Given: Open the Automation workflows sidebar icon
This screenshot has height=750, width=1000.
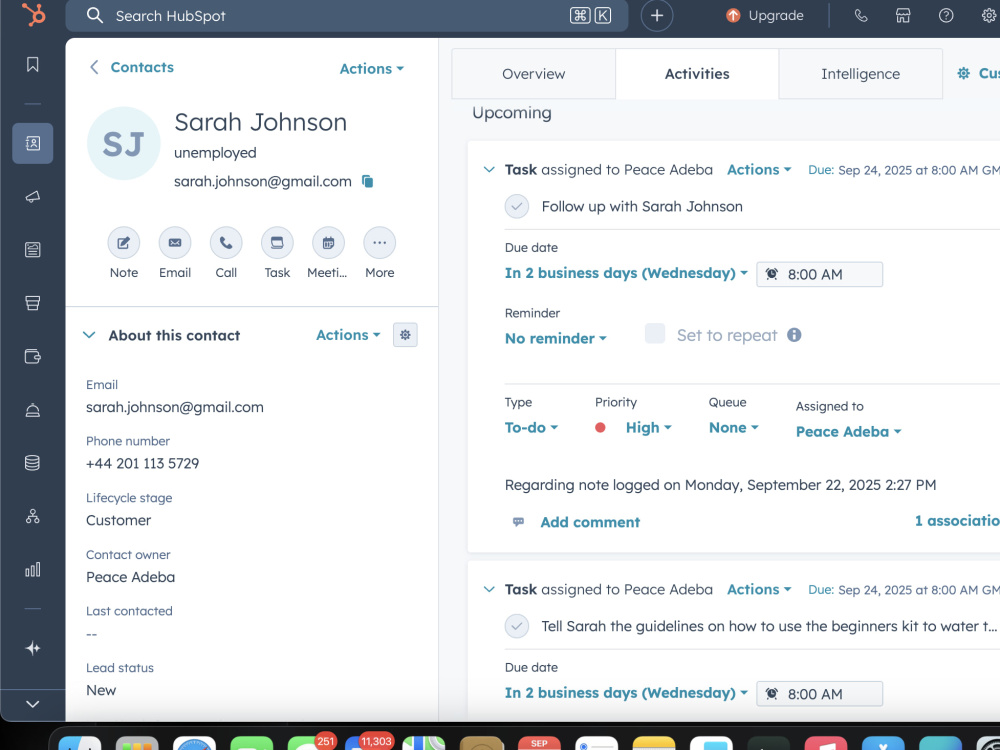Looking at the screenshot, I should pyautogui.click(x=33, y=516).
